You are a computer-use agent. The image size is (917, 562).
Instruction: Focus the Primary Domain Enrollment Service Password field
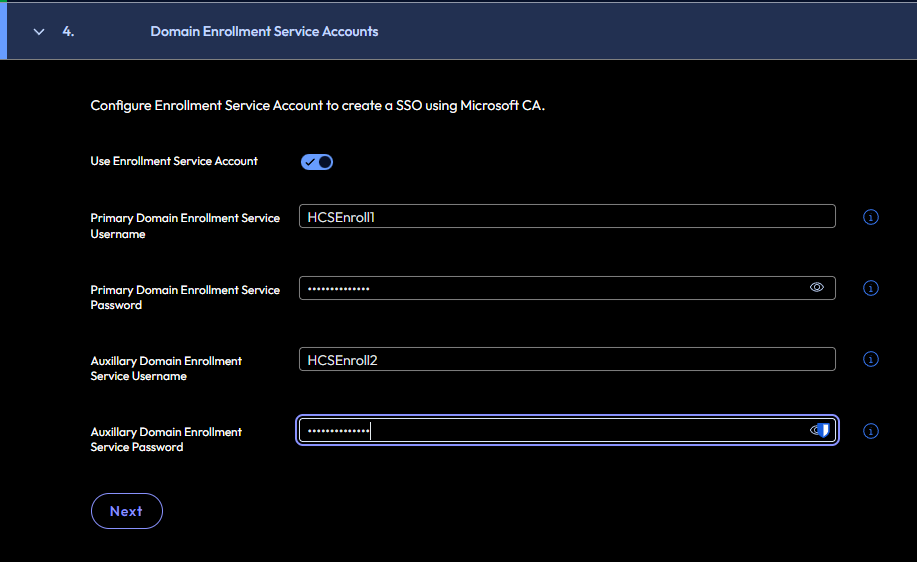point(550,288)
